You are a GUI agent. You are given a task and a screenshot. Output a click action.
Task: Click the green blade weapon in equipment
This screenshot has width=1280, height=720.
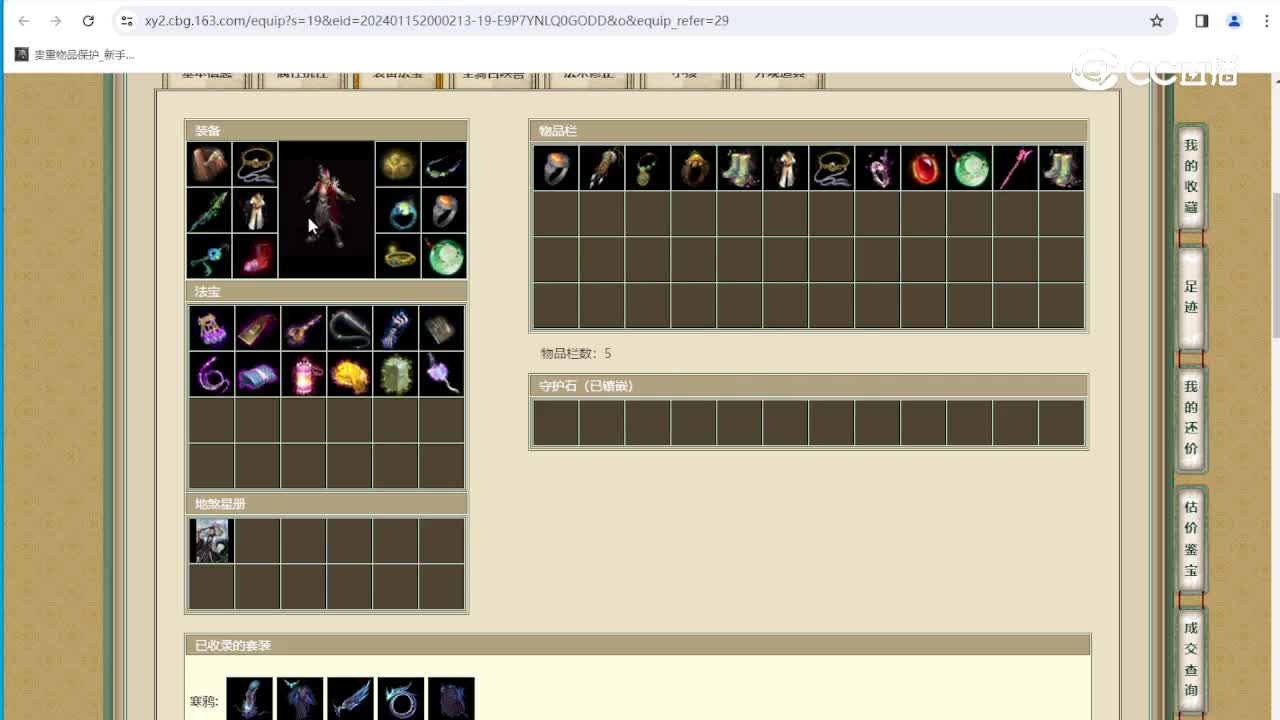210,210
